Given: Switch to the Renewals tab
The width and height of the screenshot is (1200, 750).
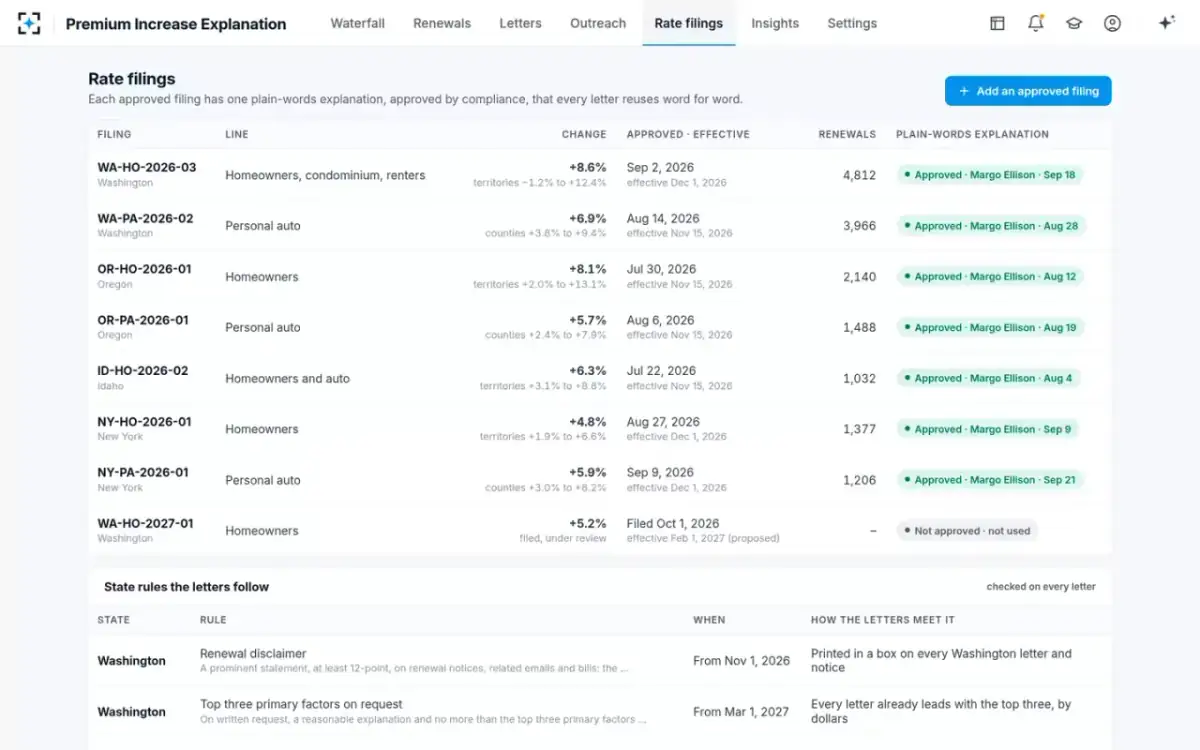Looking at the screenshot, I should pos(442,23).
